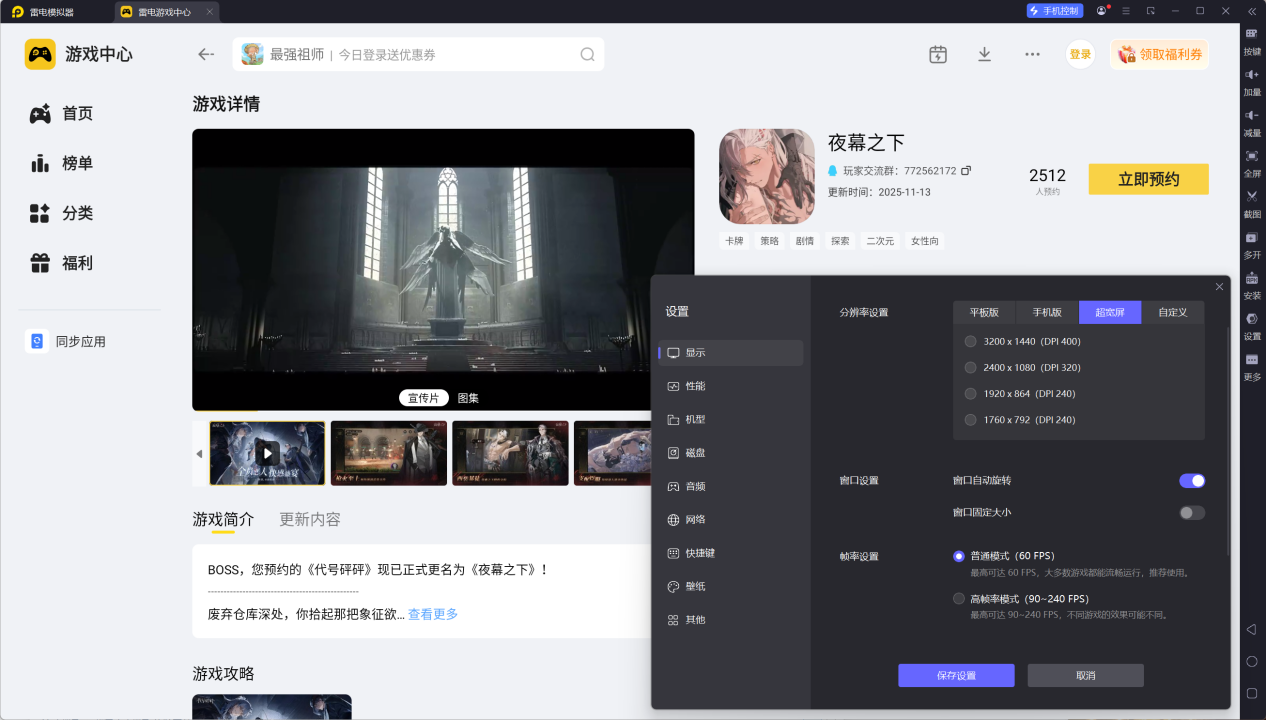Open the calendar check-in icon

click(x=937, y=54)
